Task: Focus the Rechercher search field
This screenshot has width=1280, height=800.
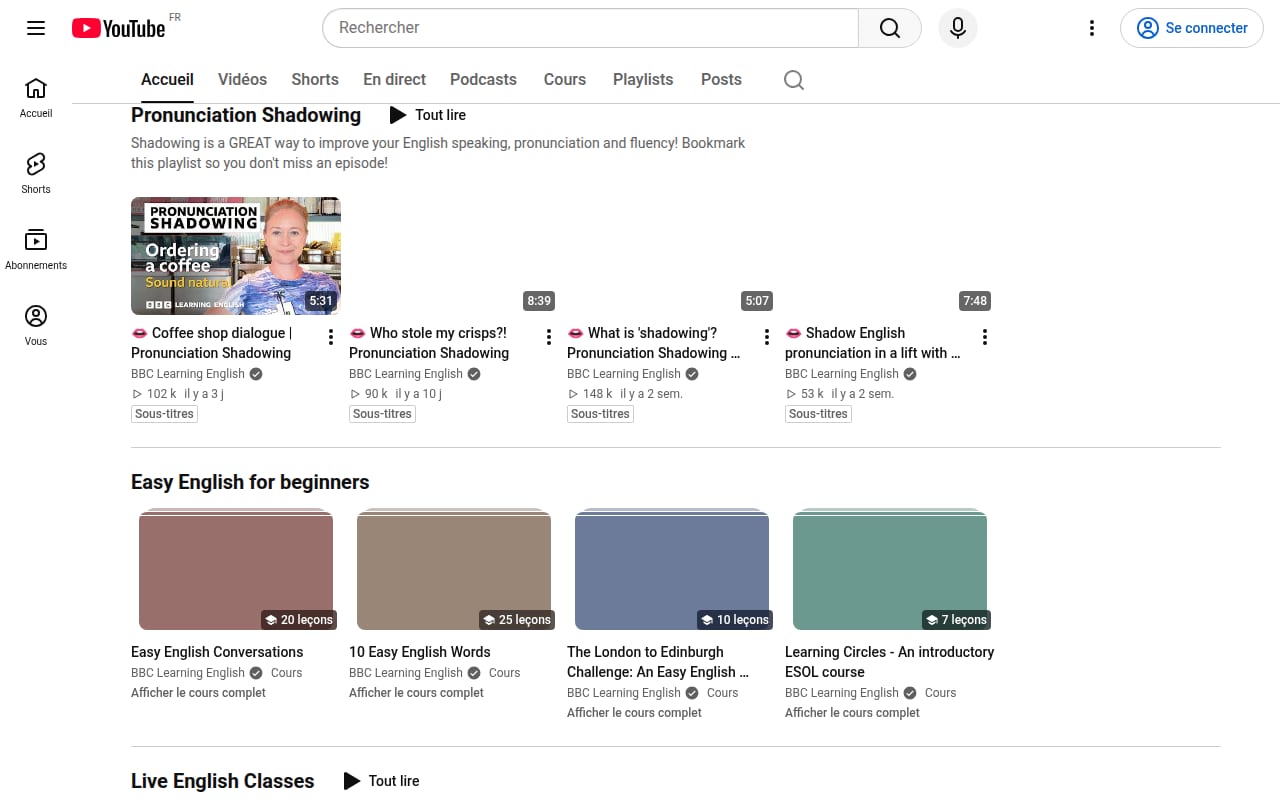Action: [590, 28]
